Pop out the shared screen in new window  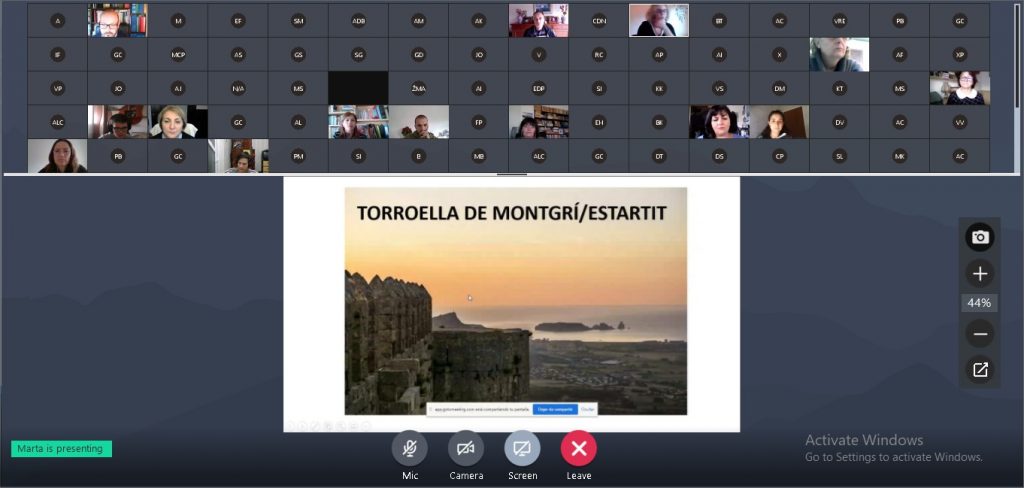(980, 370)
